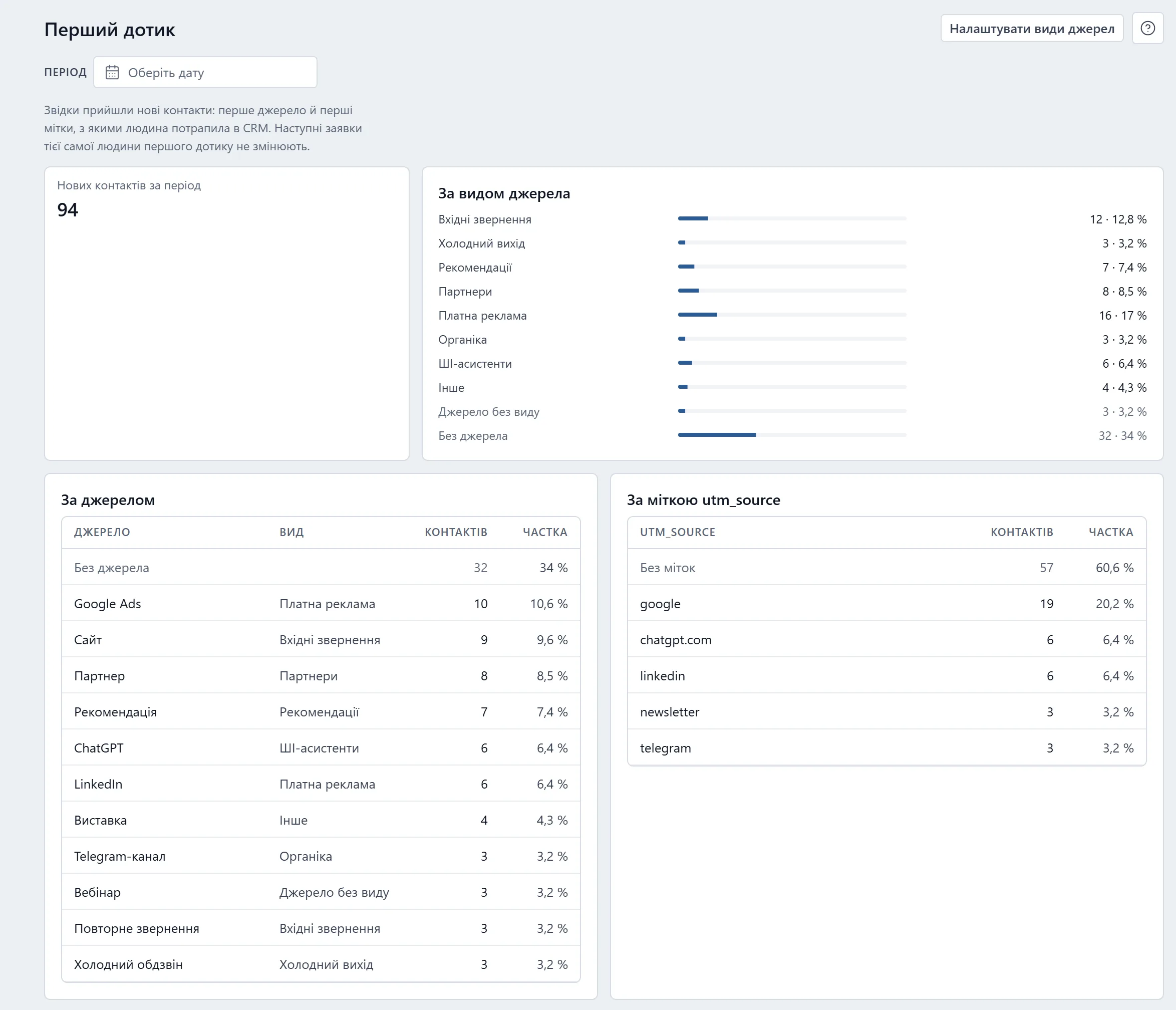Click the calendar icon in period field

112,73
